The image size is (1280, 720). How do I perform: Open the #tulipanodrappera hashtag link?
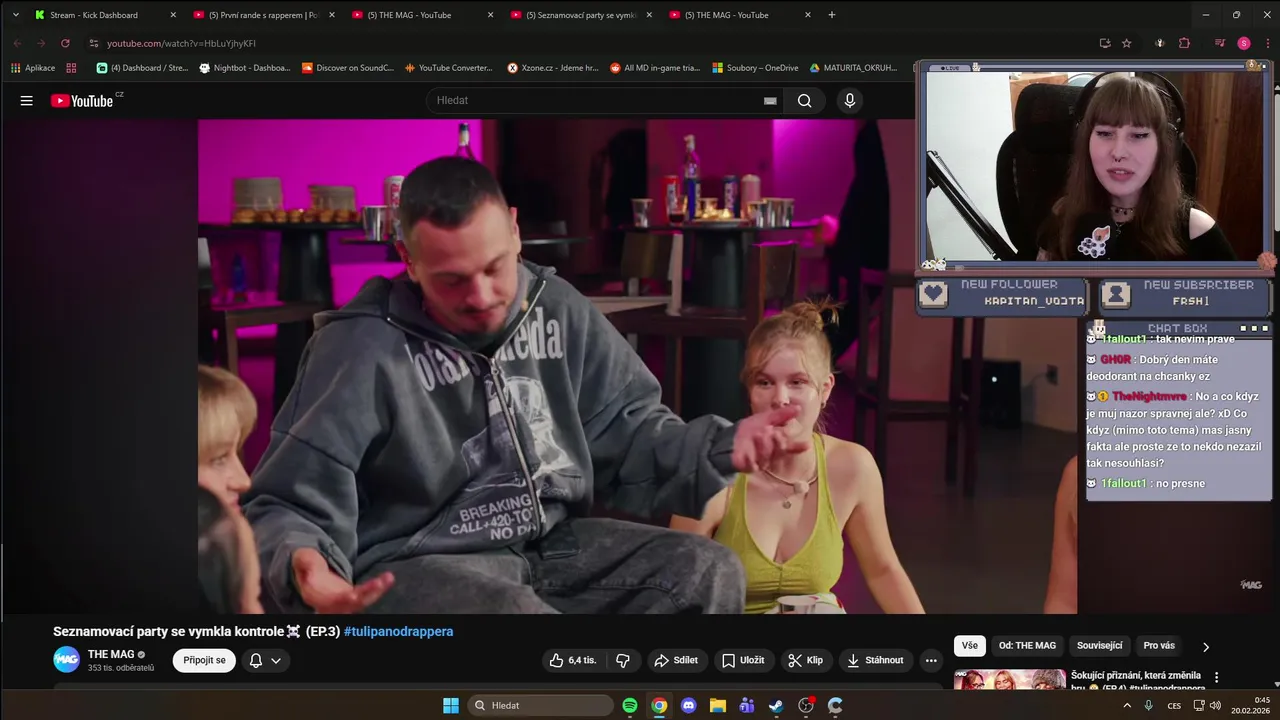pos(398,631)
